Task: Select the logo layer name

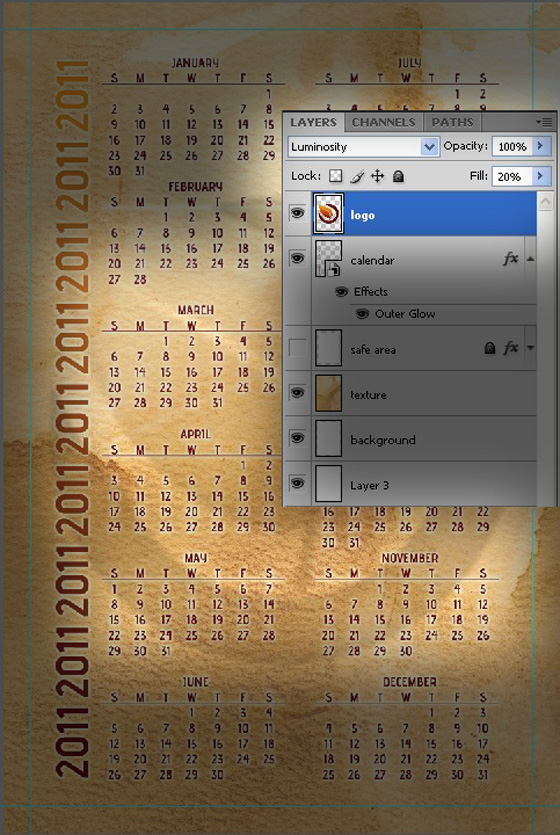Action: pyautogui.click(x=363, y=215)
